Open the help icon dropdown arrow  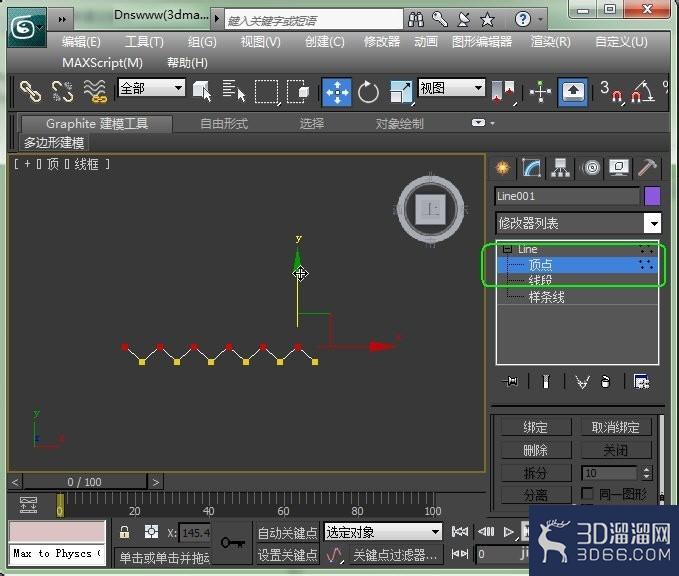pyautogui.click(x=540, y=19)
